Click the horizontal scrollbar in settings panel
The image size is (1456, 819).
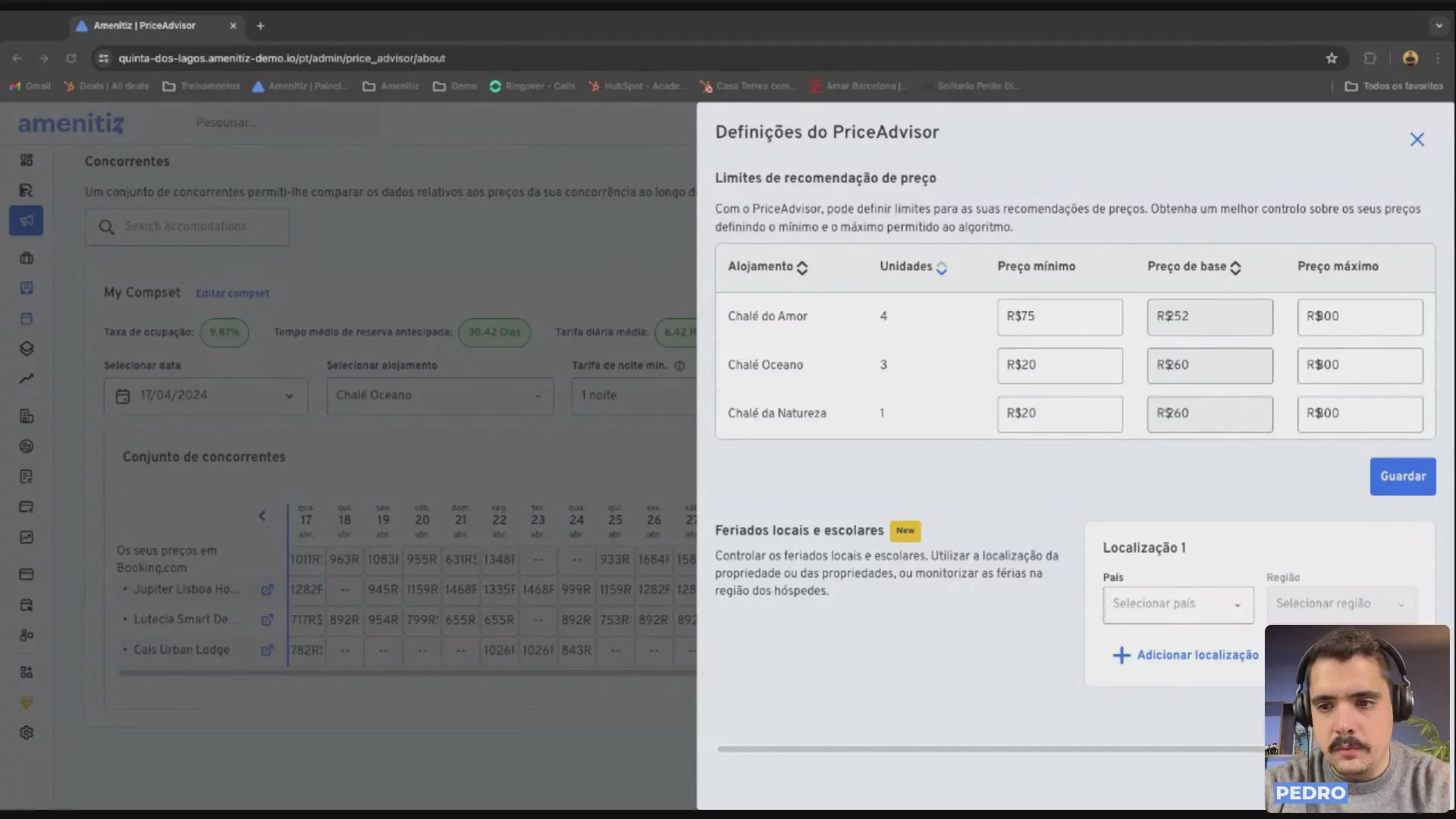coord(986,749)
